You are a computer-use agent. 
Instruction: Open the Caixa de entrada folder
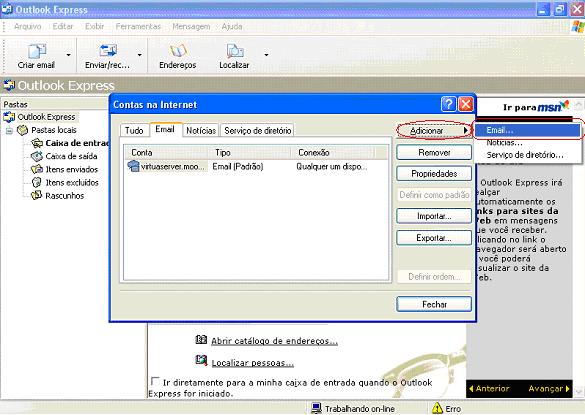tap(76, 143)
